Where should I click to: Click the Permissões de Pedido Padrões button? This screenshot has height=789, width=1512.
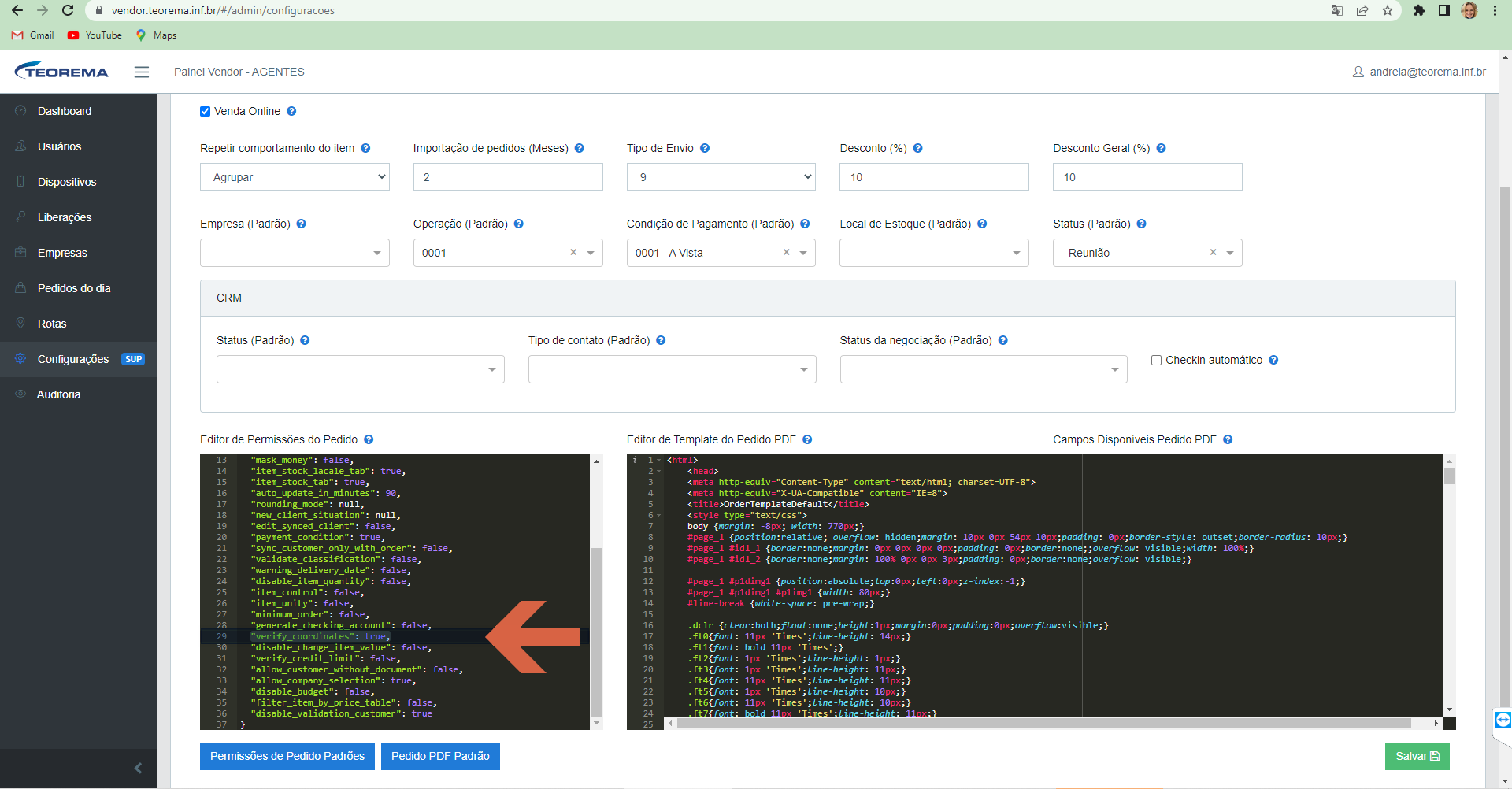tap(287, 756)
